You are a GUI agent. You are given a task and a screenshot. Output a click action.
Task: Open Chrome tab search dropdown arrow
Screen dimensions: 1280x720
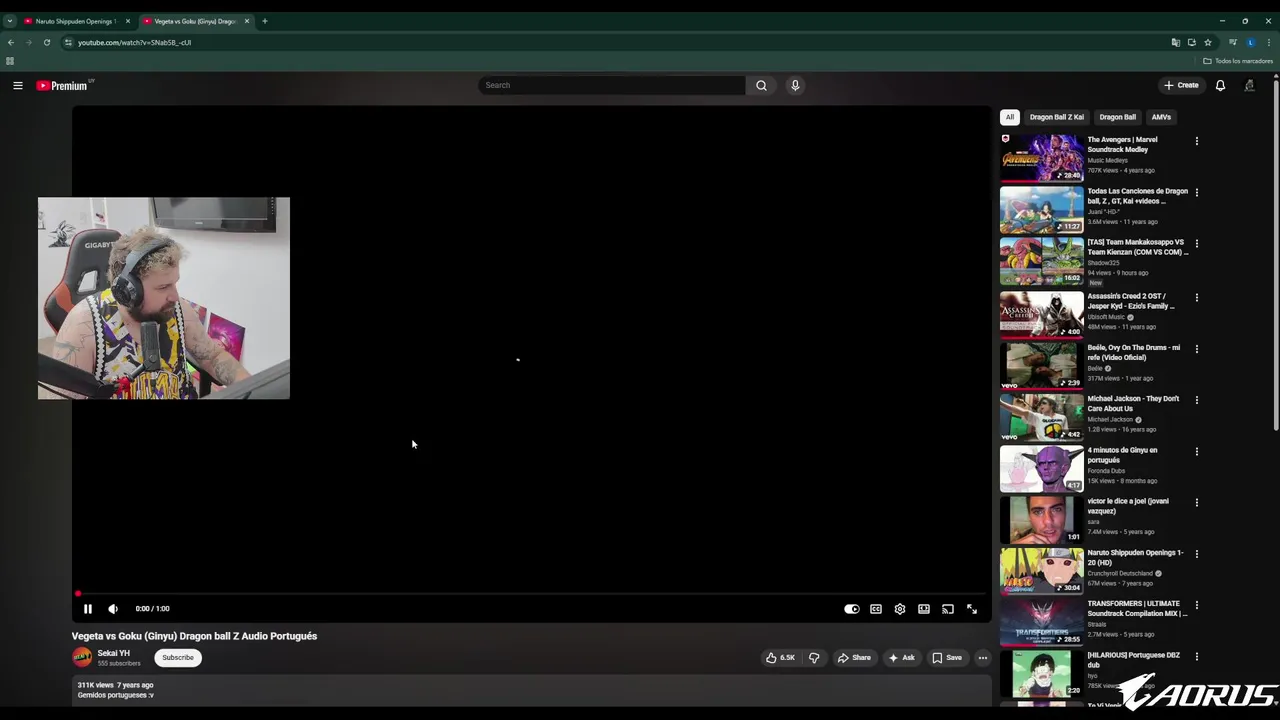coord(10,21)
